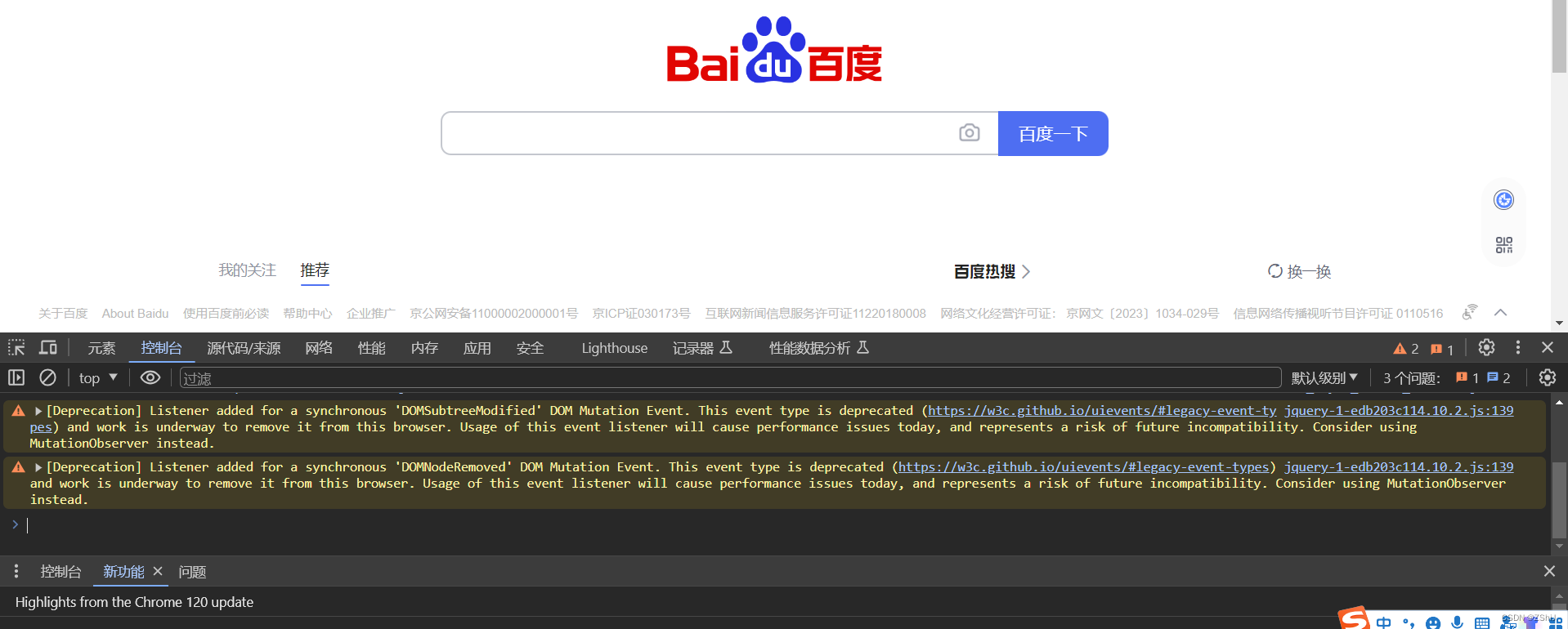Click the Baidu logo
1568x629 pixels.
774,51
